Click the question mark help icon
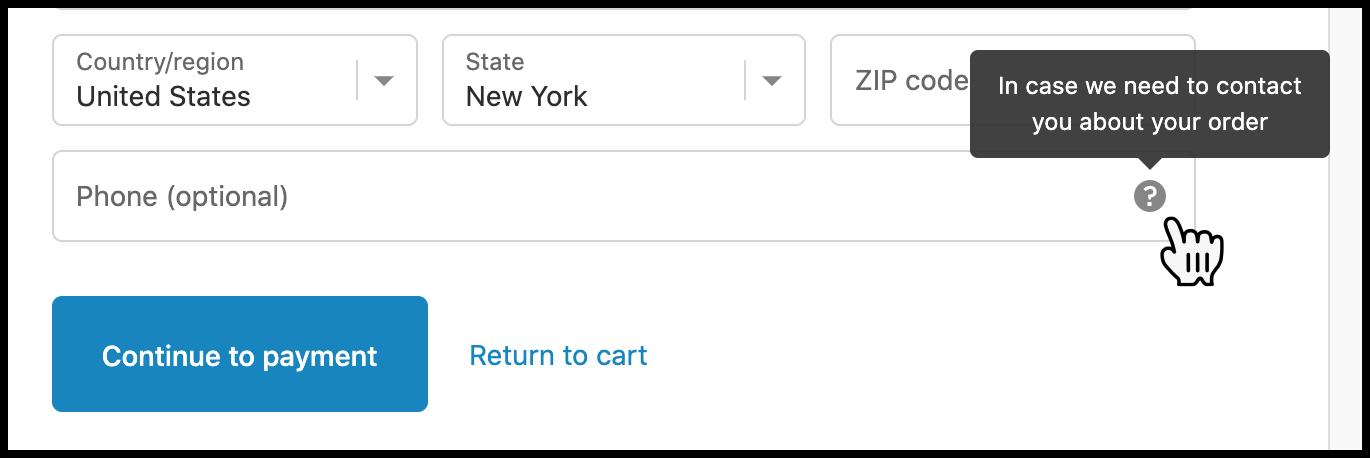The image size is (1370, 458). (x=1149, y=196)
